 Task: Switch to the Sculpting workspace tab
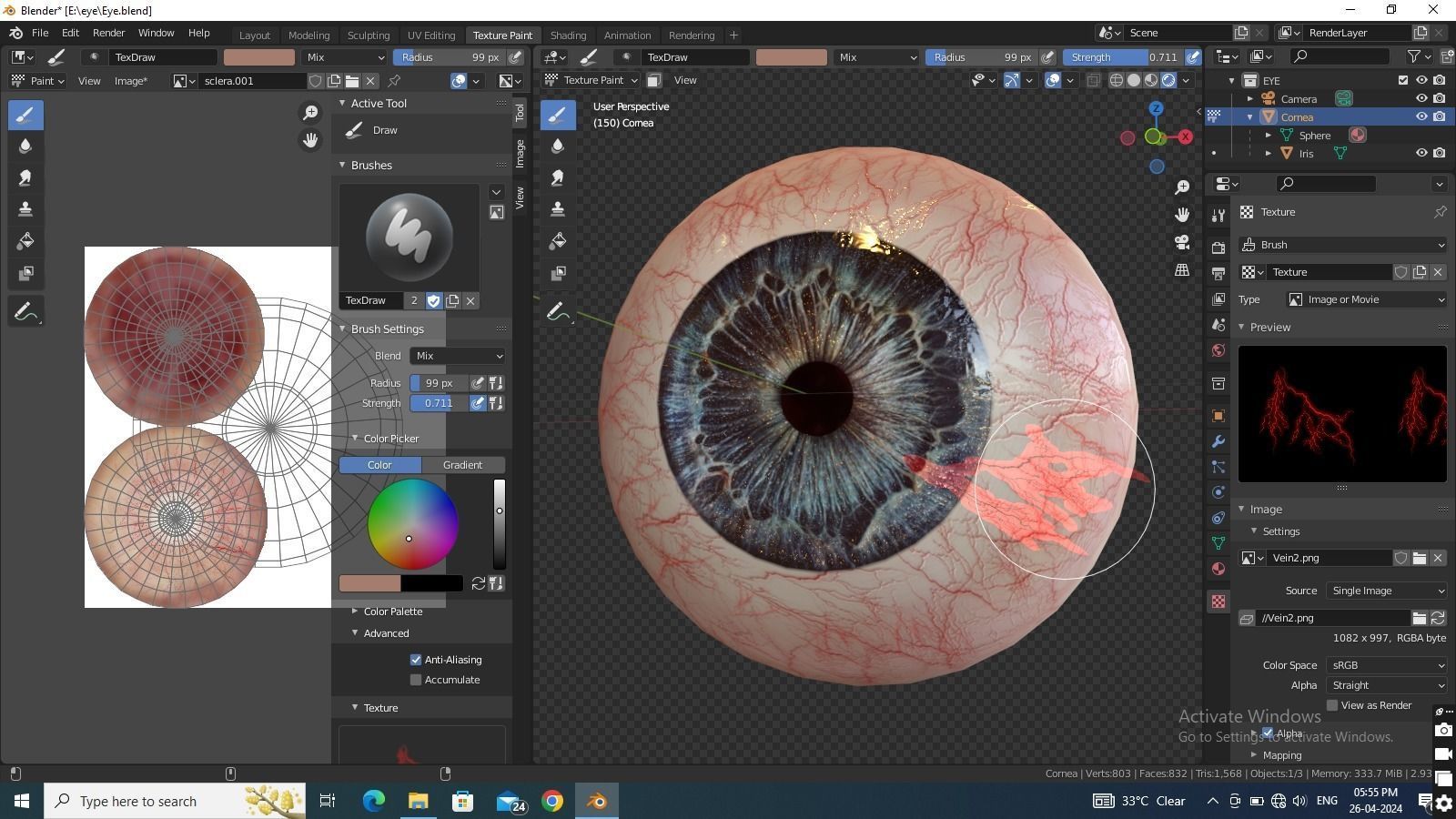(368, 35)
